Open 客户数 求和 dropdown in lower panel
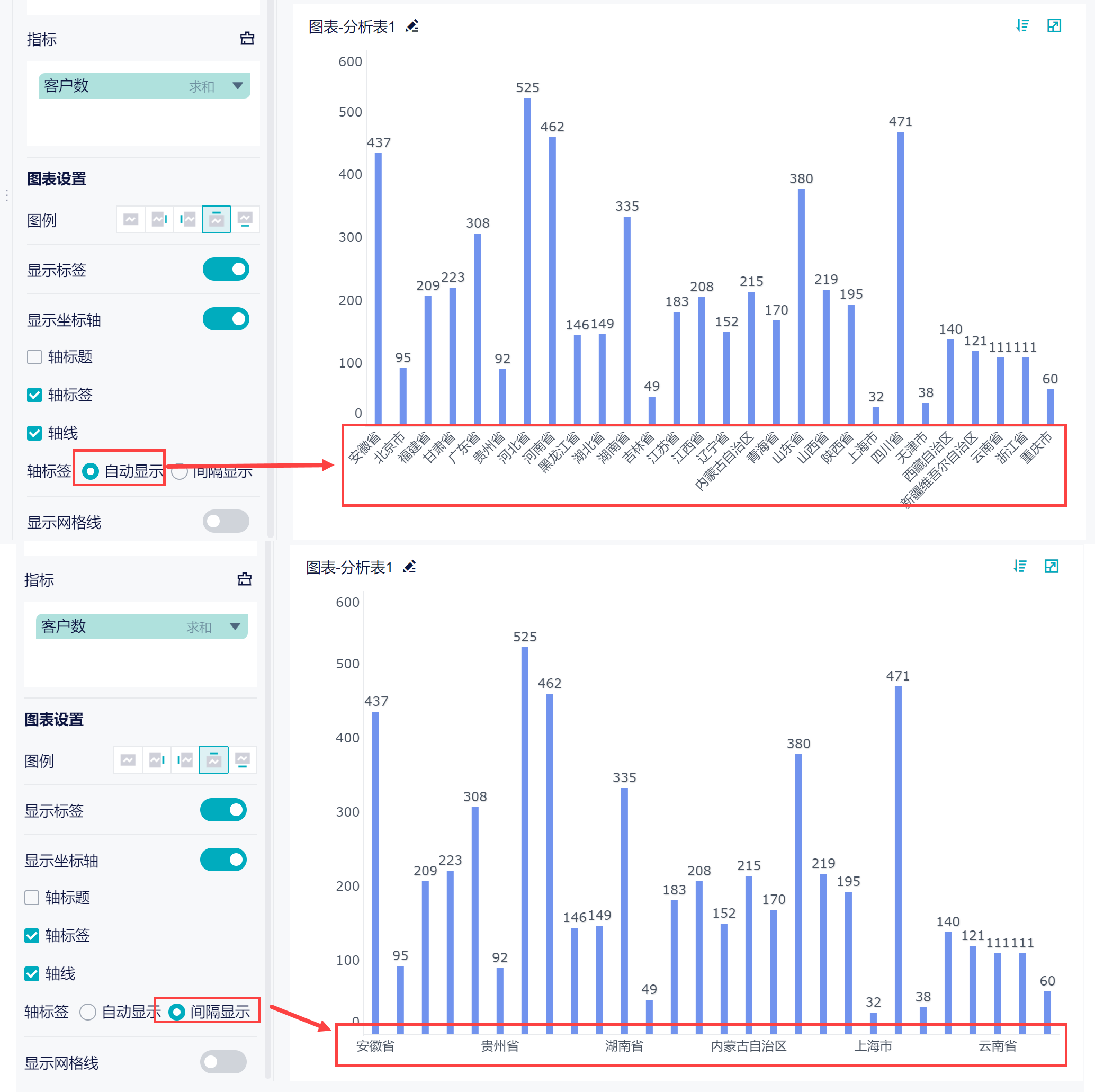The height and width of the screenshot is (1092, 1095). (235, 626)
